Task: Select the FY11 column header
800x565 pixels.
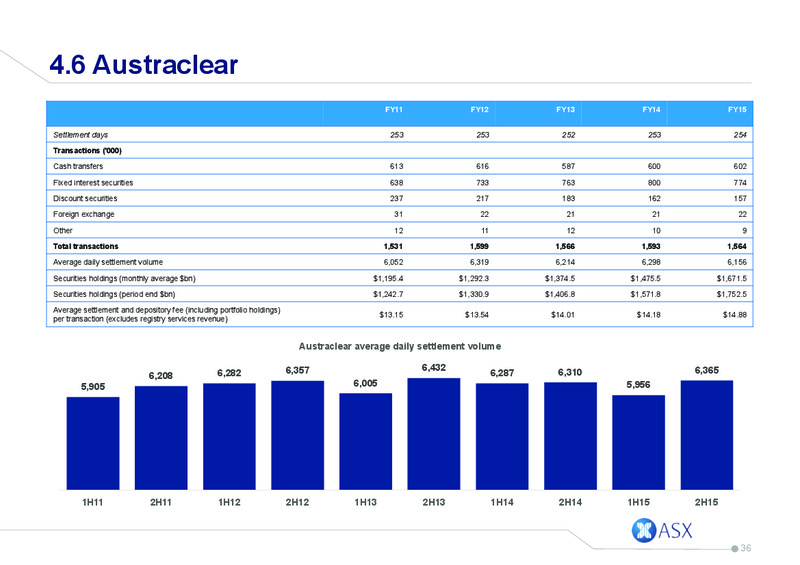Action: (393, 110)
